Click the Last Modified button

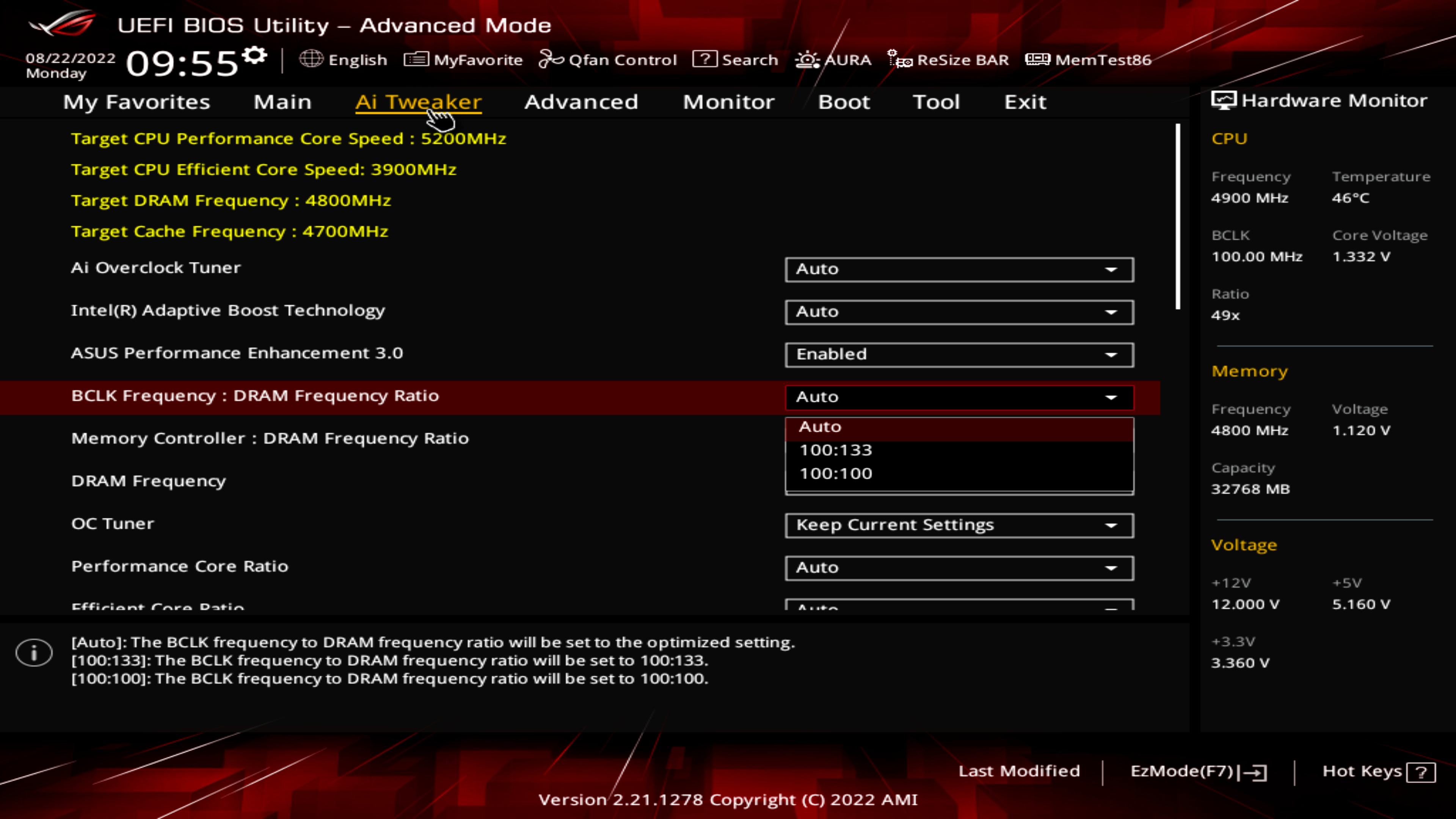point(1019,771)
